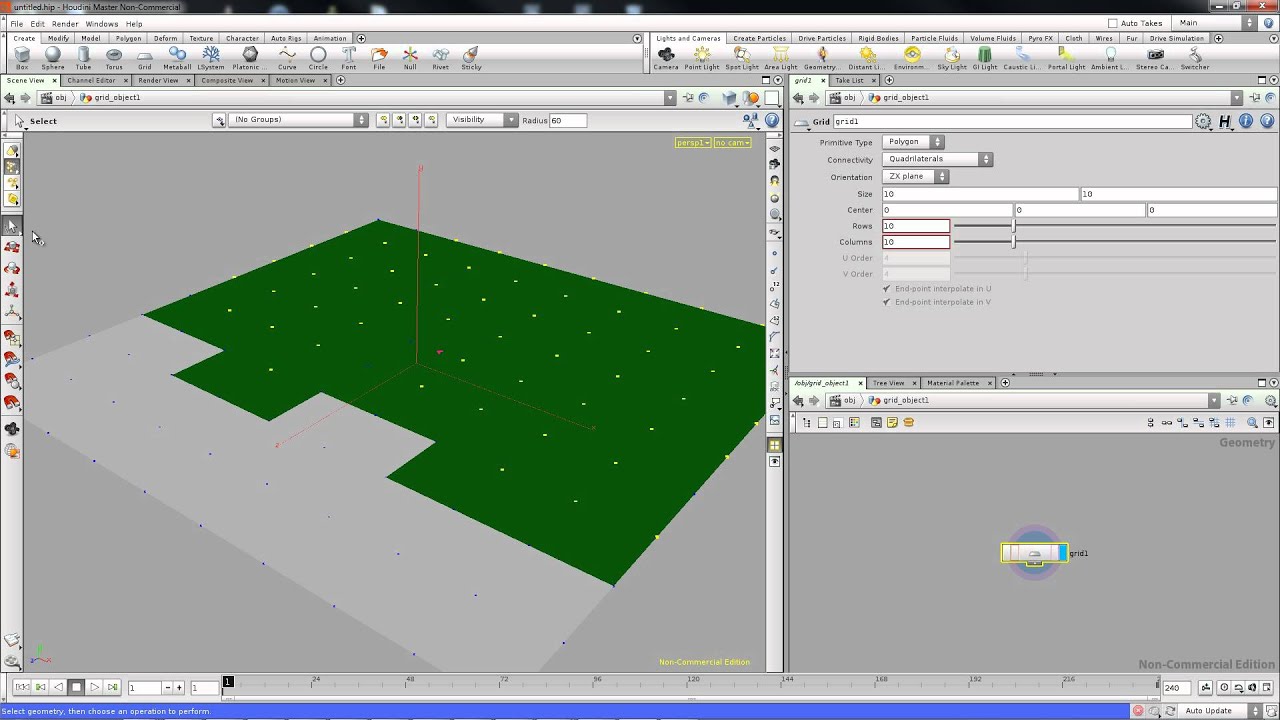The width and height of the screenshot is (1280, 720).
Task: Open the File shelf tool
Action: [x=379, y=58]
